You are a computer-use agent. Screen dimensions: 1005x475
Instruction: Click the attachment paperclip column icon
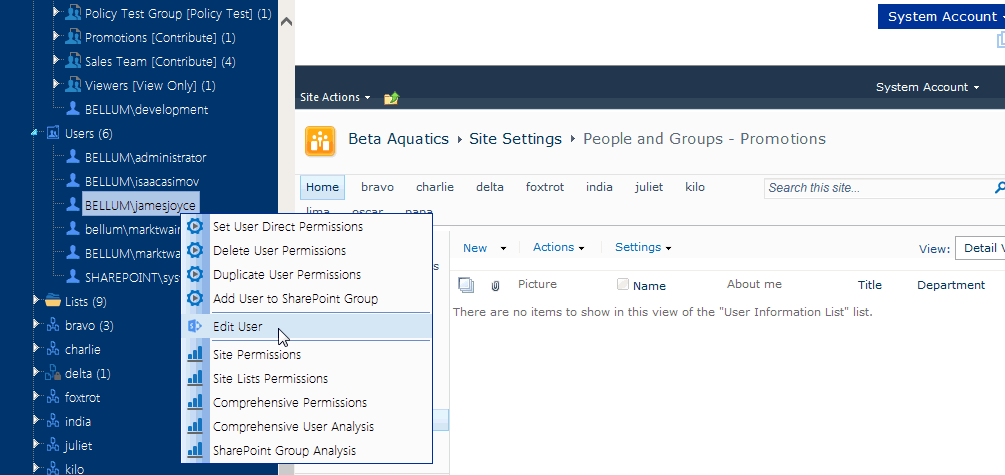pos(495,286)
